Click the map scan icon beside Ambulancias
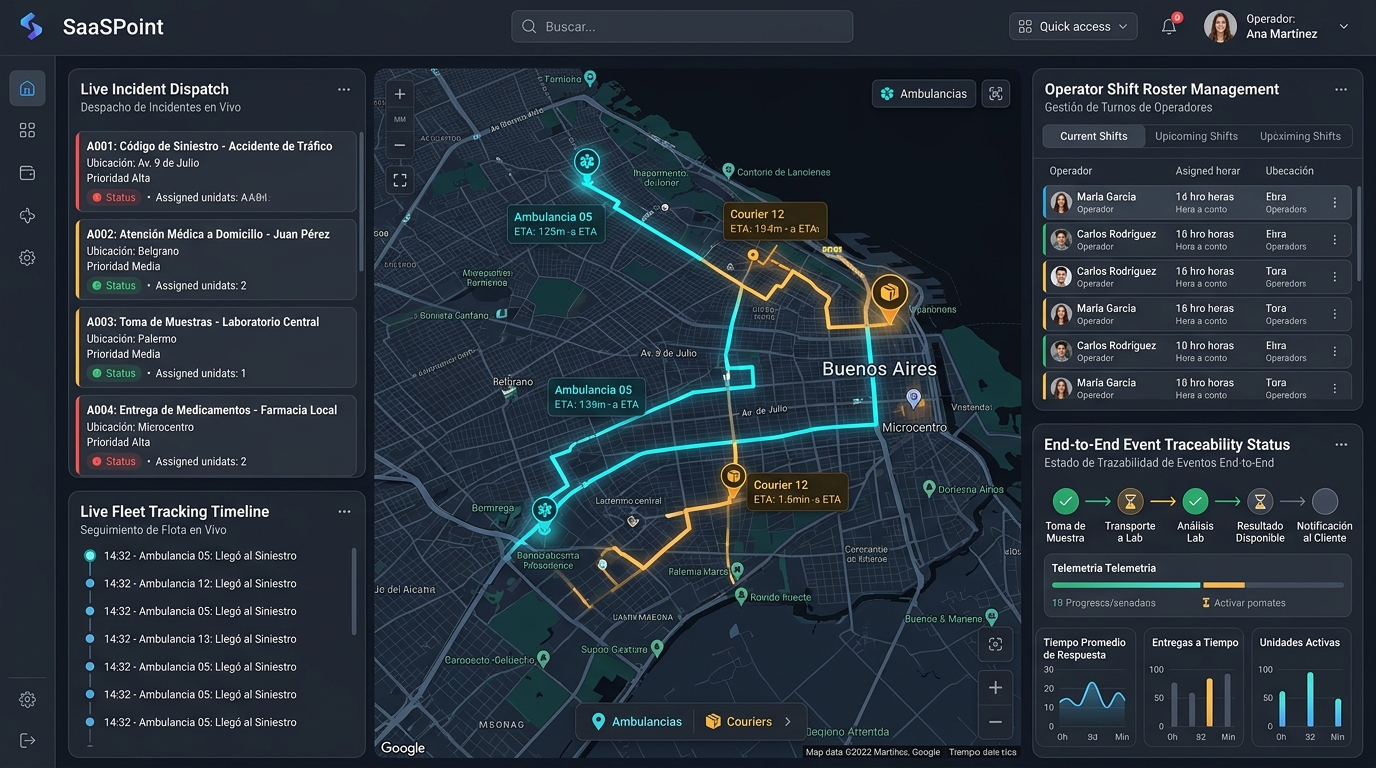Viewport: 1376px width, 768px height. [x=995, y=94]
